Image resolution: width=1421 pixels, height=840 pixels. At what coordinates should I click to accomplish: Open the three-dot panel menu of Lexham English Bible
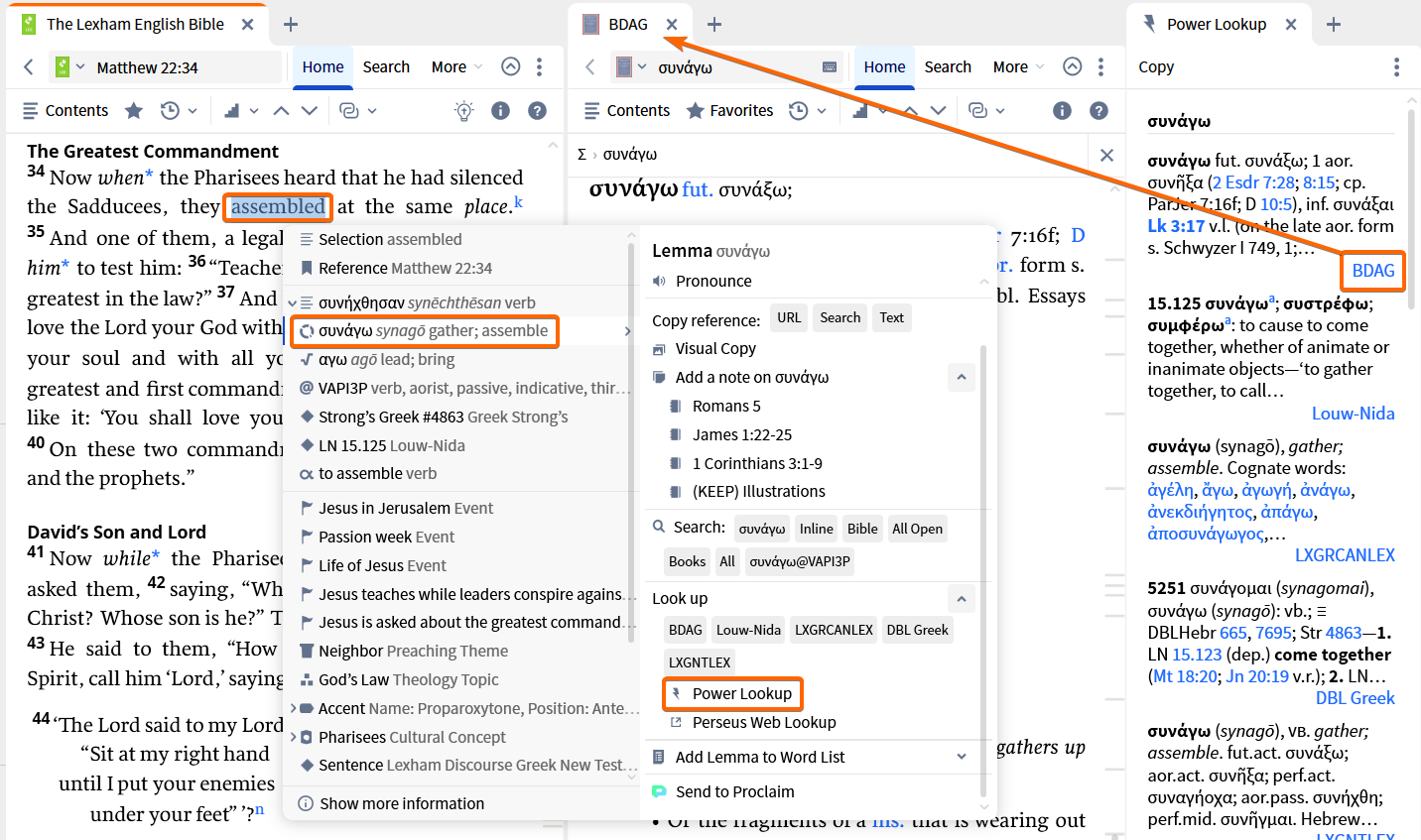coord(539,66)
